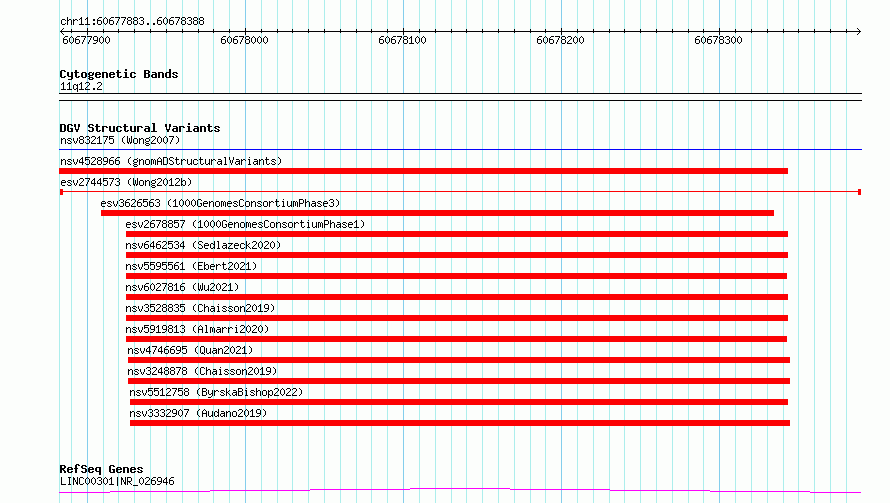Select variant nsv4746695 (Quan2021) label

190,350
